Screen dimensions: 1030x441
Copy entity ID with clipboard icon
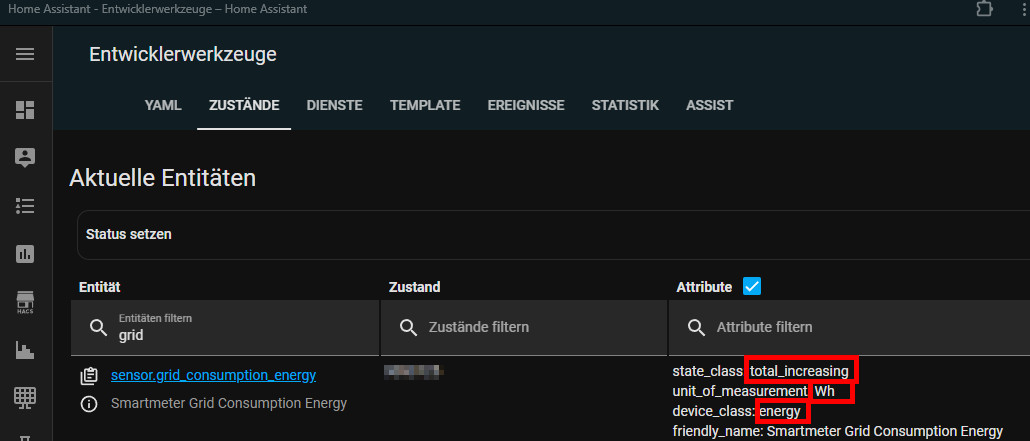[x=89, y=376]
